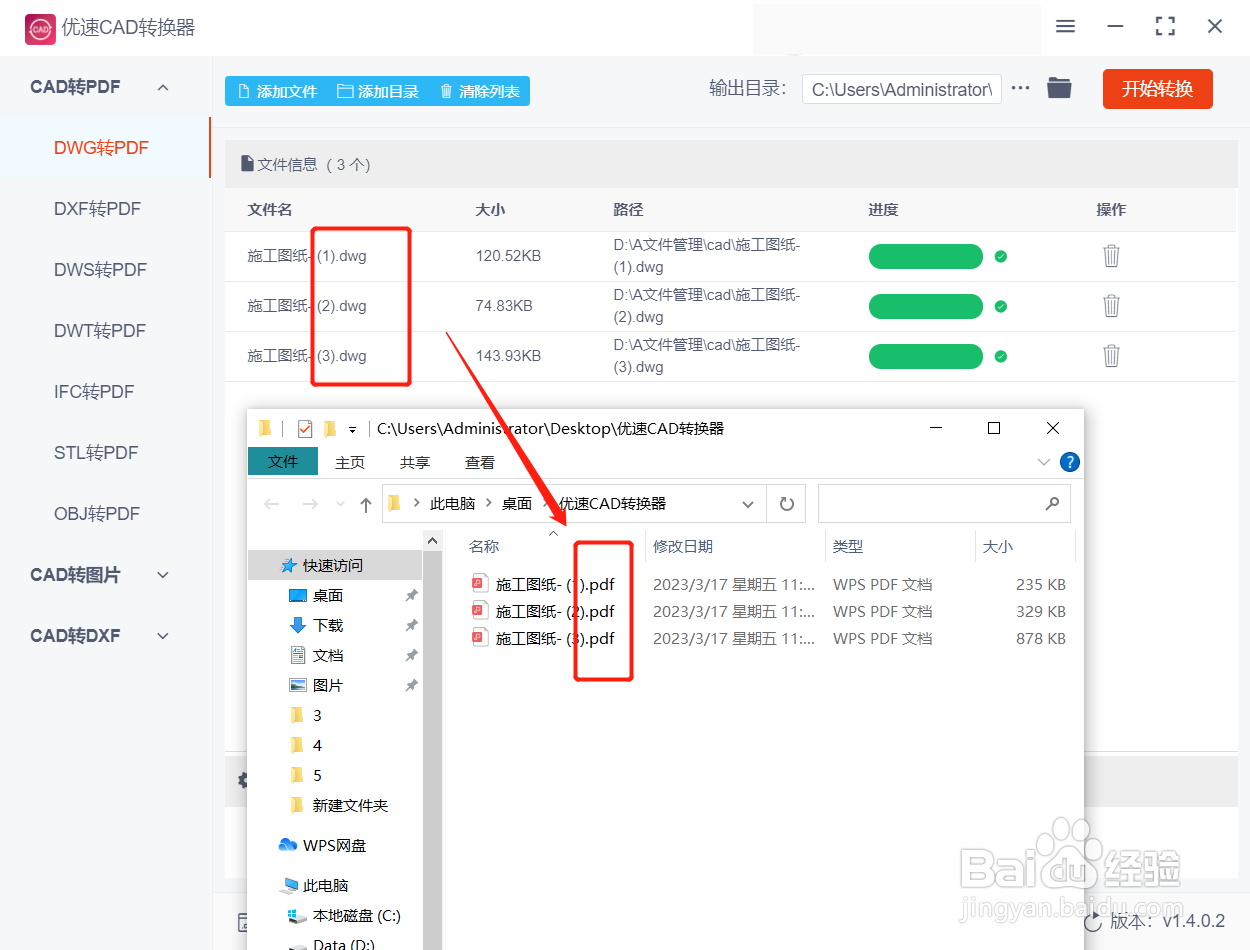The height and width of the screenshot is (950, 1250).
Task: Click Explorer help question mark icon
Action: pyautogui.click(x=1070, y=462)
